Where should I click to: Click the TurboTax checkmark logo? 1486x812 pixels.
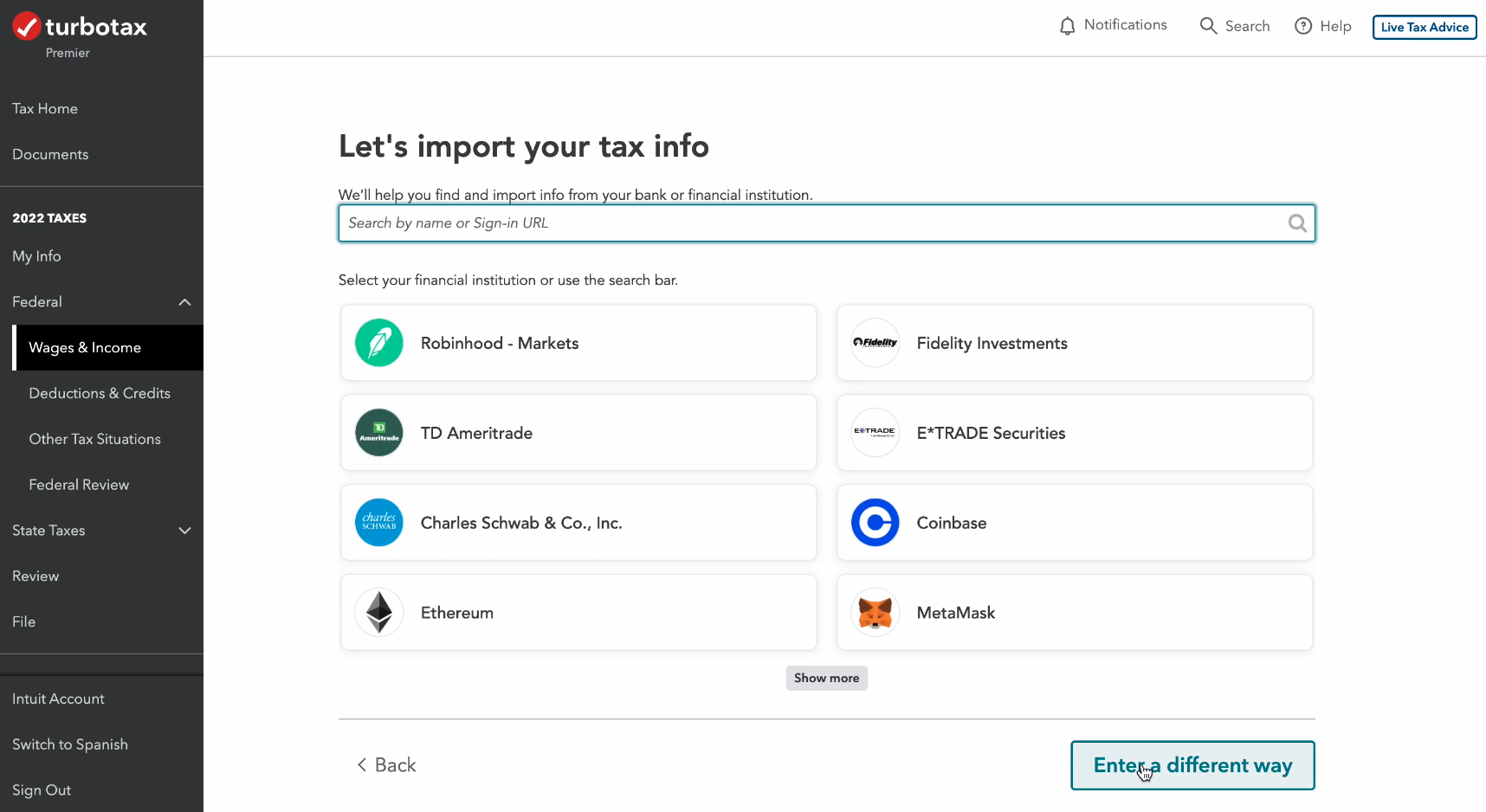pos(27,26)
